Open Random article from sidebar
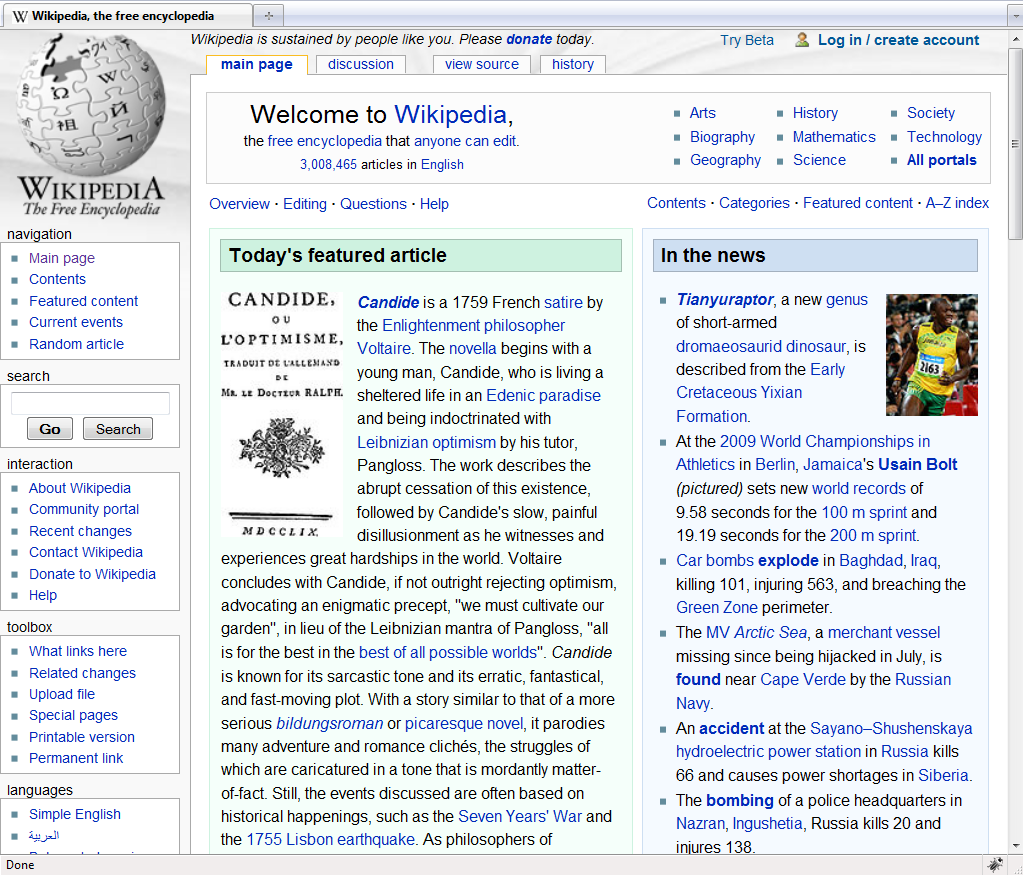 point(76,344)
